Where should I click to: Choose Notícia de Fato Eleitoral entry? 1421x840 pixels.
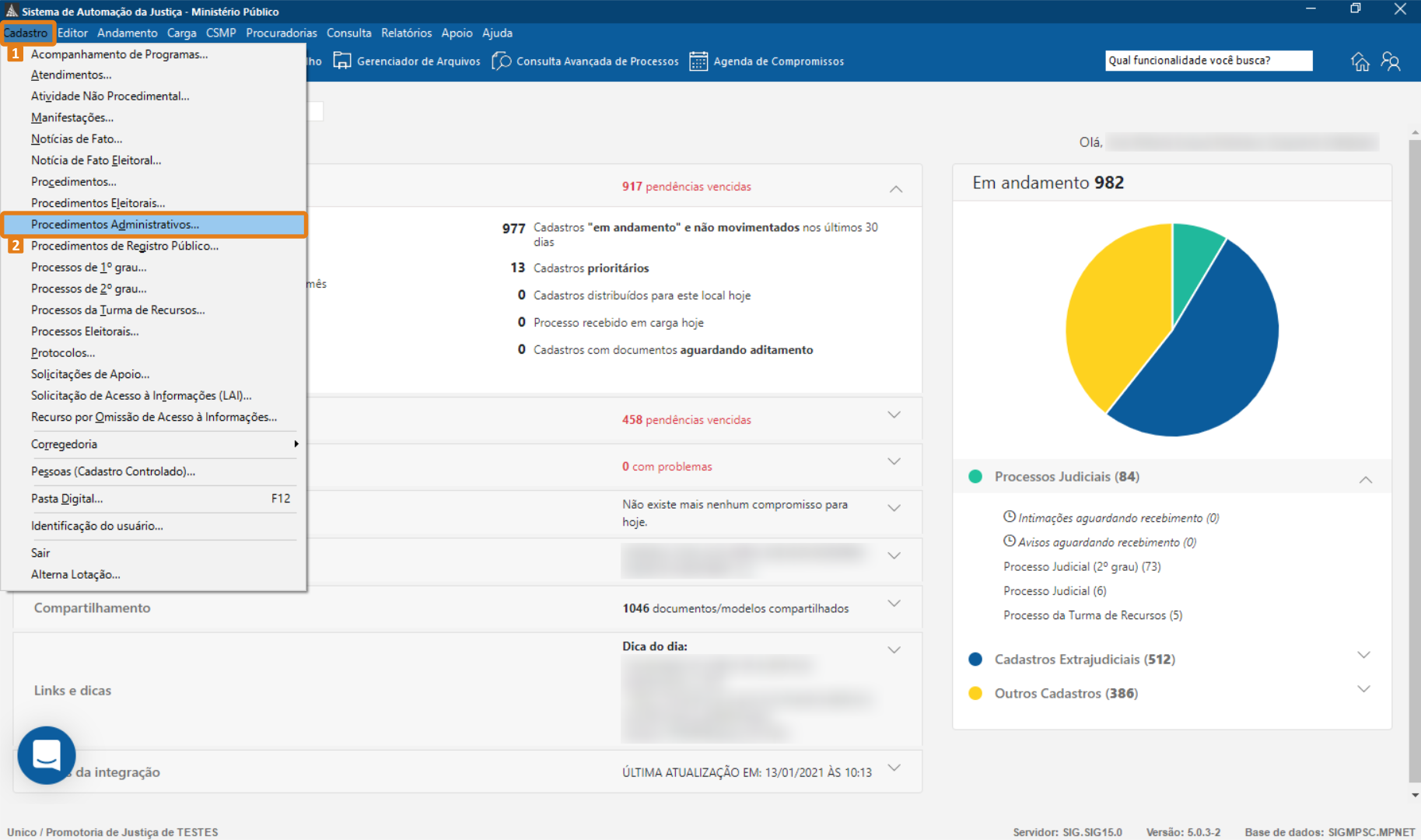tap(154, 160)
